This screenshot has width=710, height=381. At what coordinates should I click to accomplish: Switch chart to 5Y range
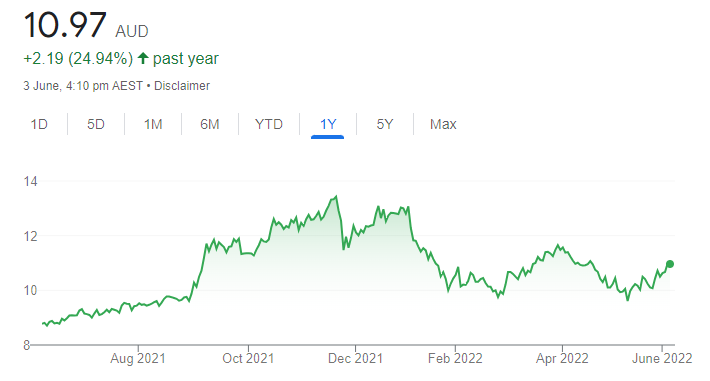tap(385, 124)
